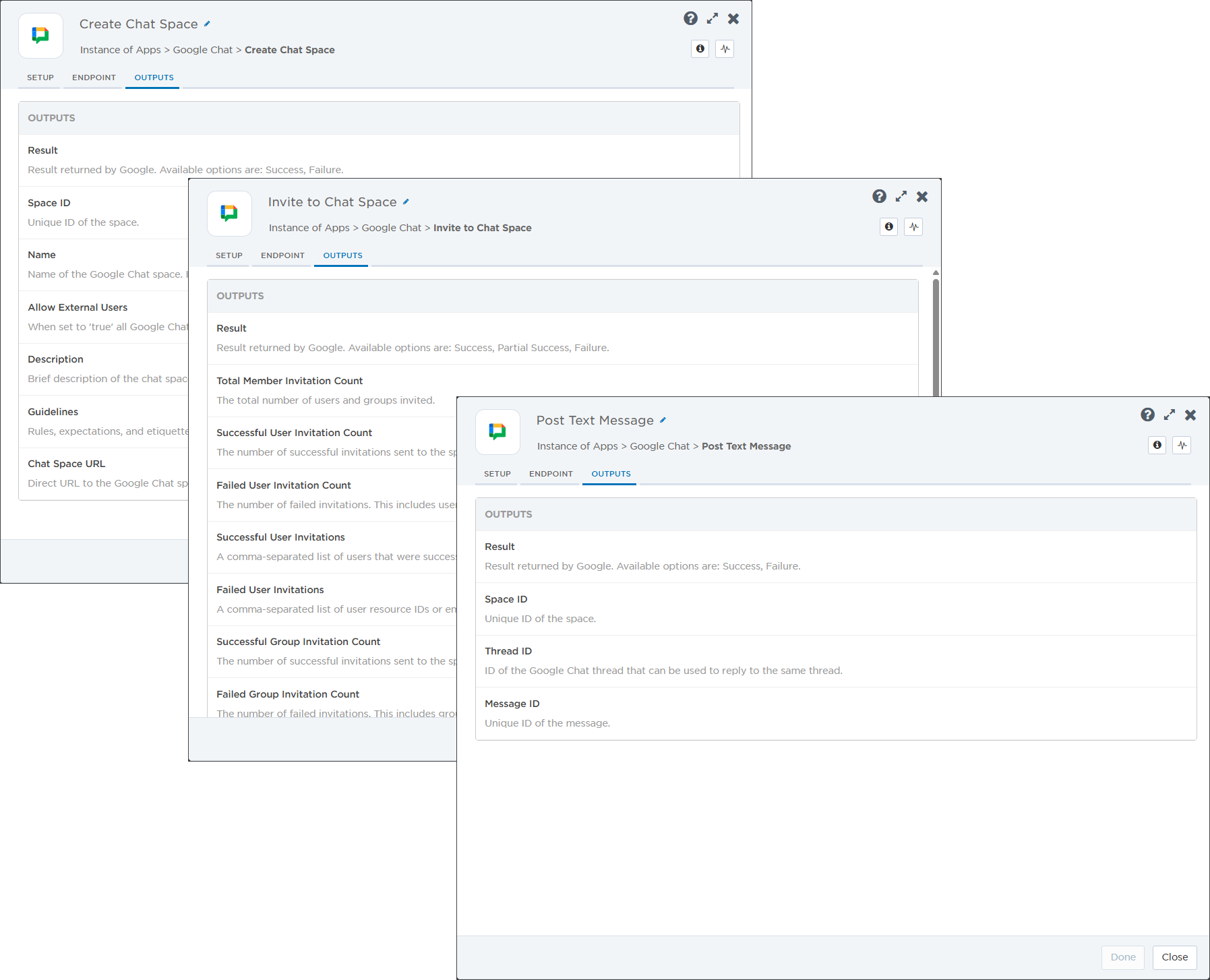
Task: Select Result output in Invite to Chat Space
Action: [563, 338]
